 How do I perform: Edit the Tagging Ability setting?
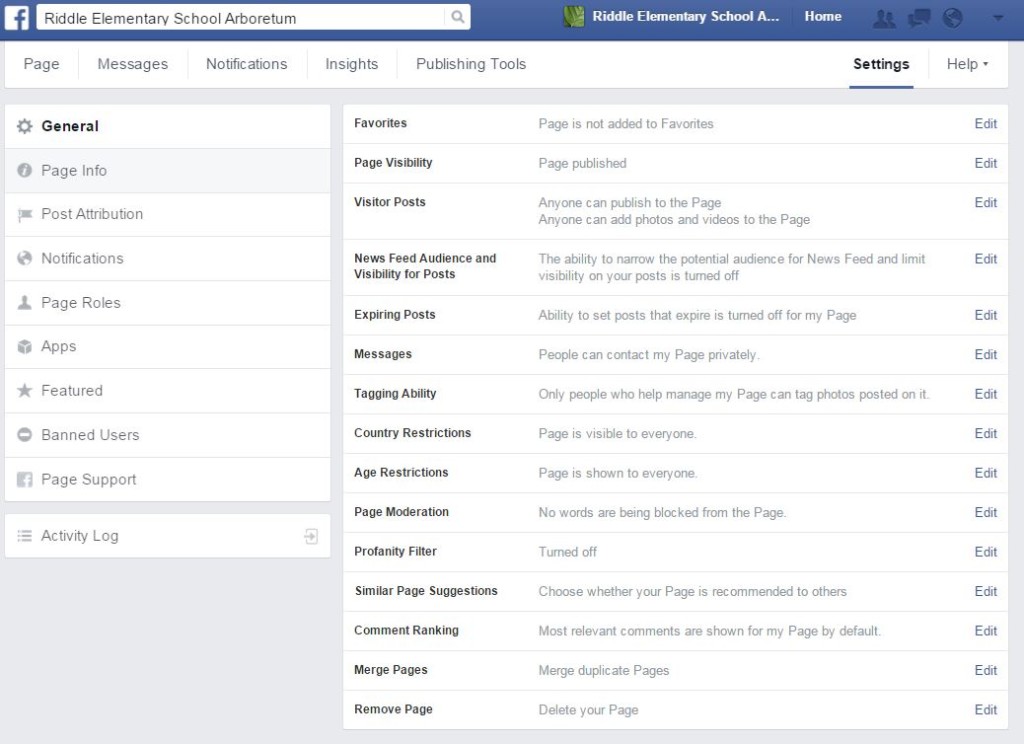point(985,394)
